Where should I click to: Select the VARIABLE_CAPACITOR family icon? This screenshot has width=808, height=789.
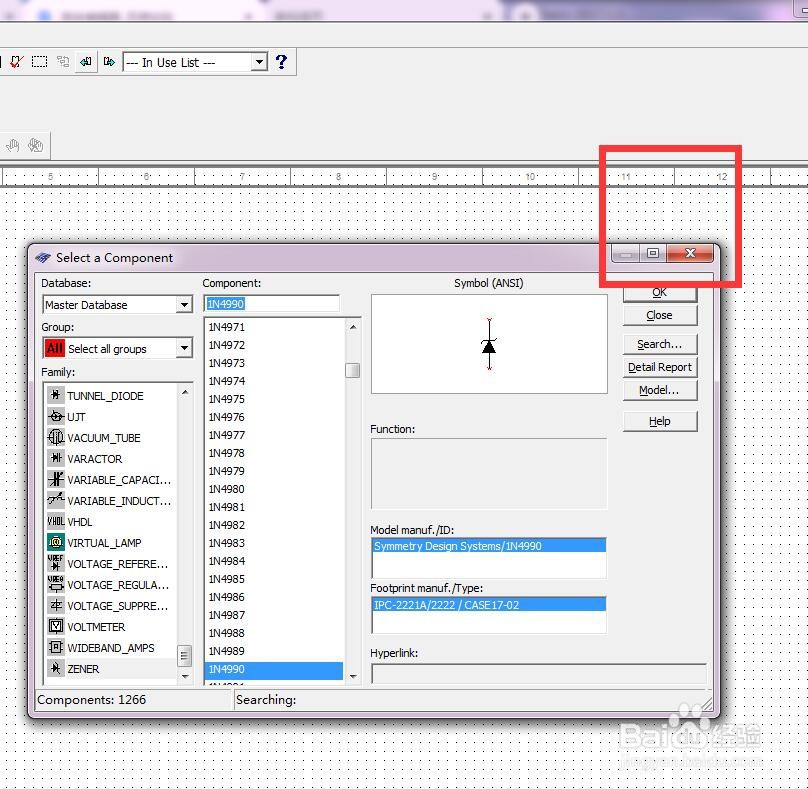pyautogui.click(x=56, y=479)
